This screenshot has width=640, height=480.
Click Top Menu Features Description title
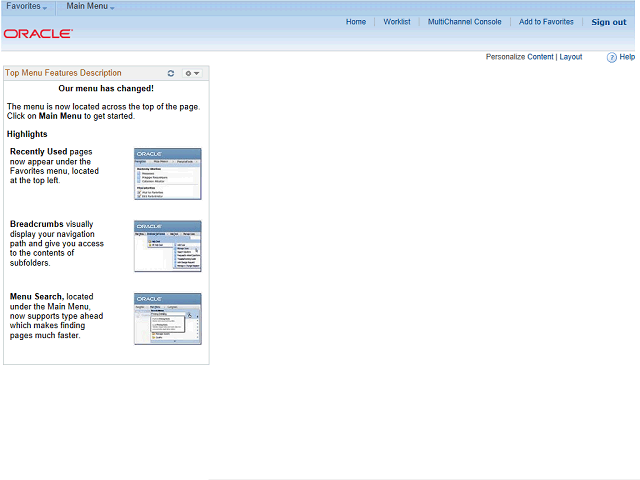(x=63, y=73)
